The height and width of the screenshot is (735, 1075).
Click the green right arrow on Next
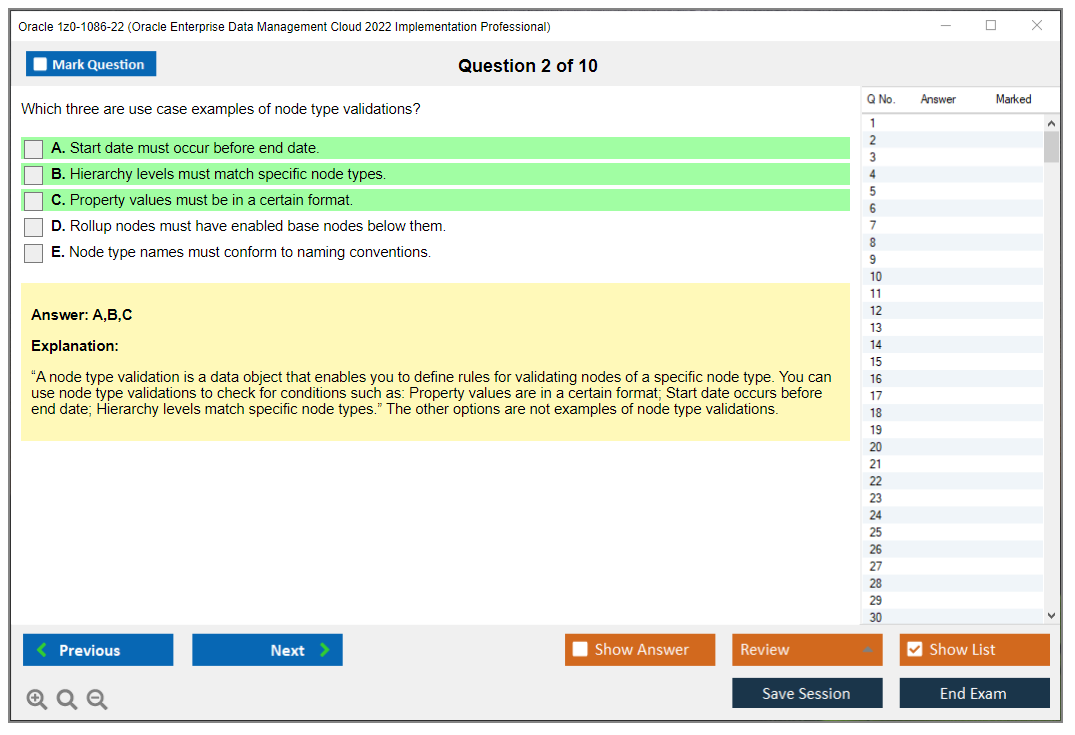click(323, 650)
